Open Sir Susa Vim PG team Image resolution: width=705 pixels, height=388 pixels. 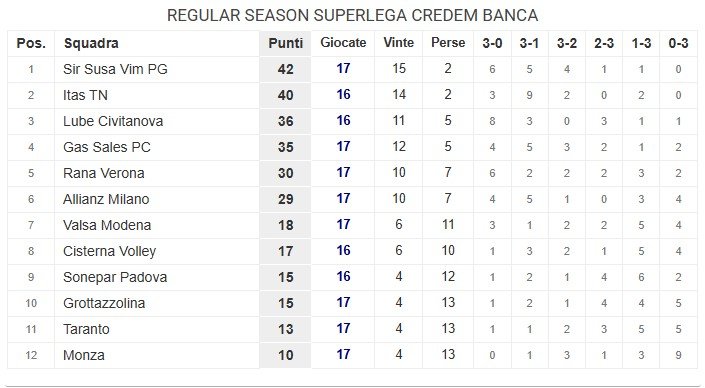click(115, 69)
